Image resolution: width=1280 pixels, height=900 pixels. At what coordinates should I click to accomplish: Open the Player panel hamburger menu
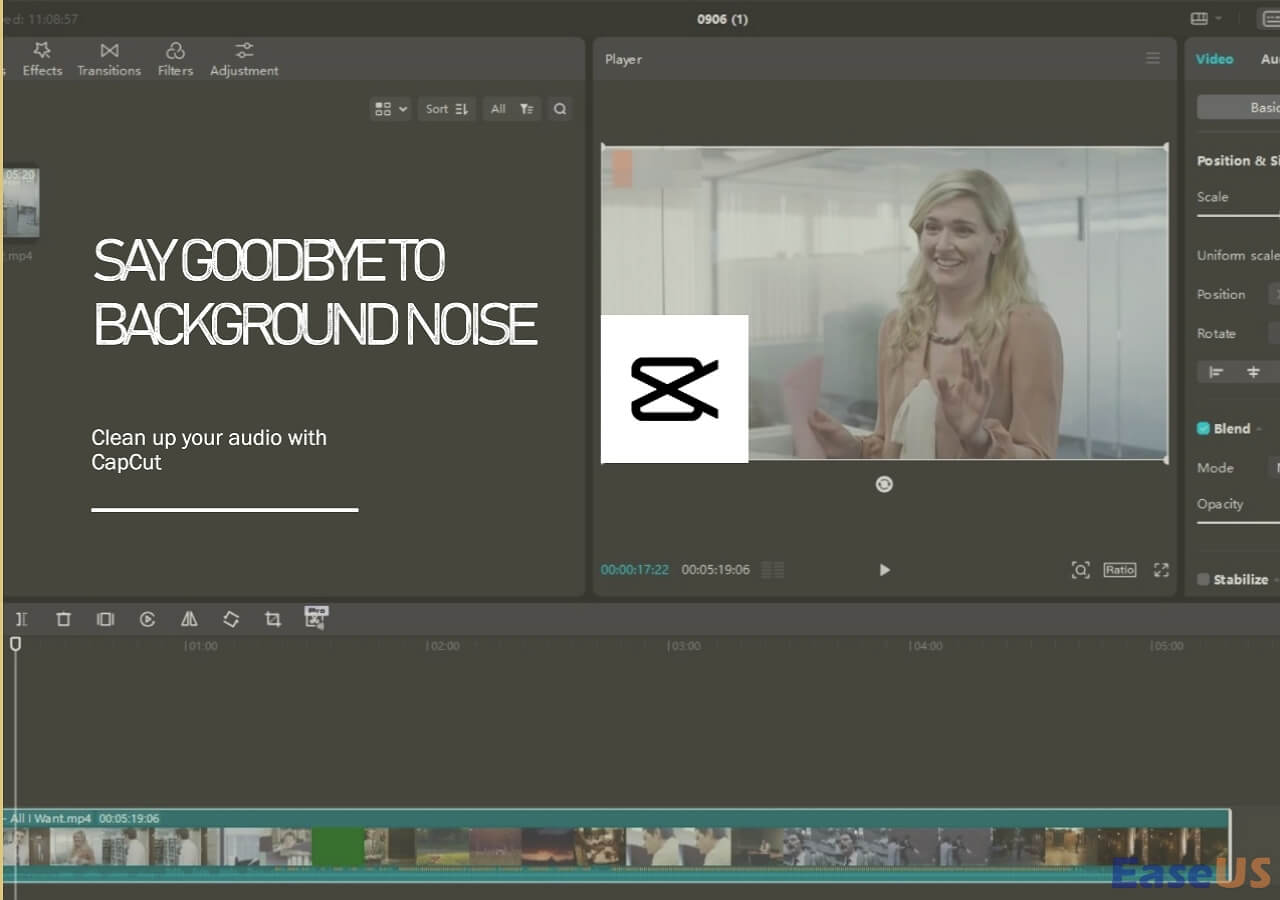[x=1153, y=59]
